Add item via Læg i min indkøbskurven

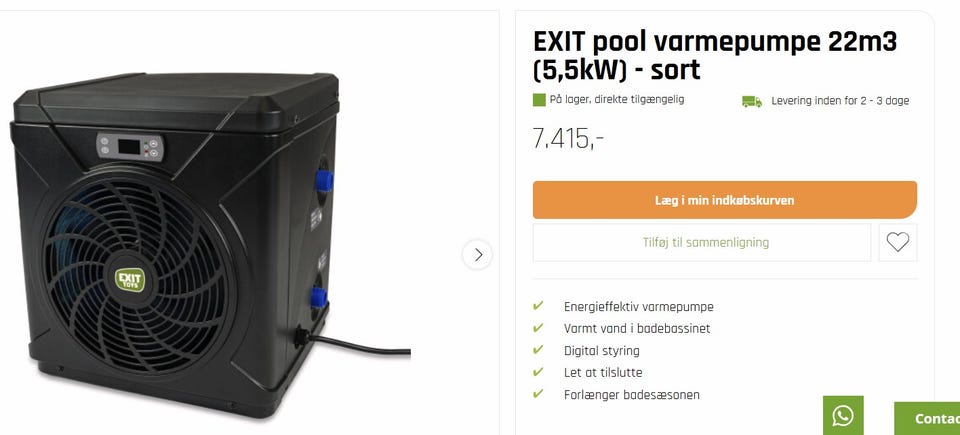click(725, 200)
